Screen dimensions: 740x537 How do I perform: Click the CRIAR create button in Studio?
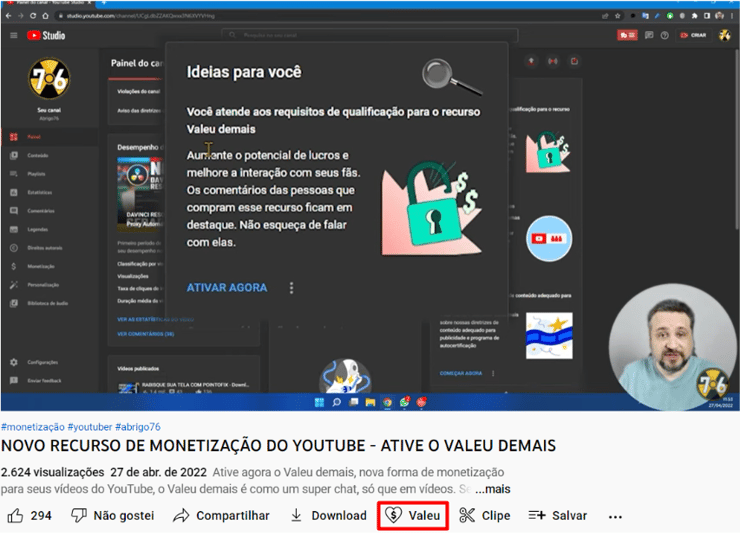point(693,35)
